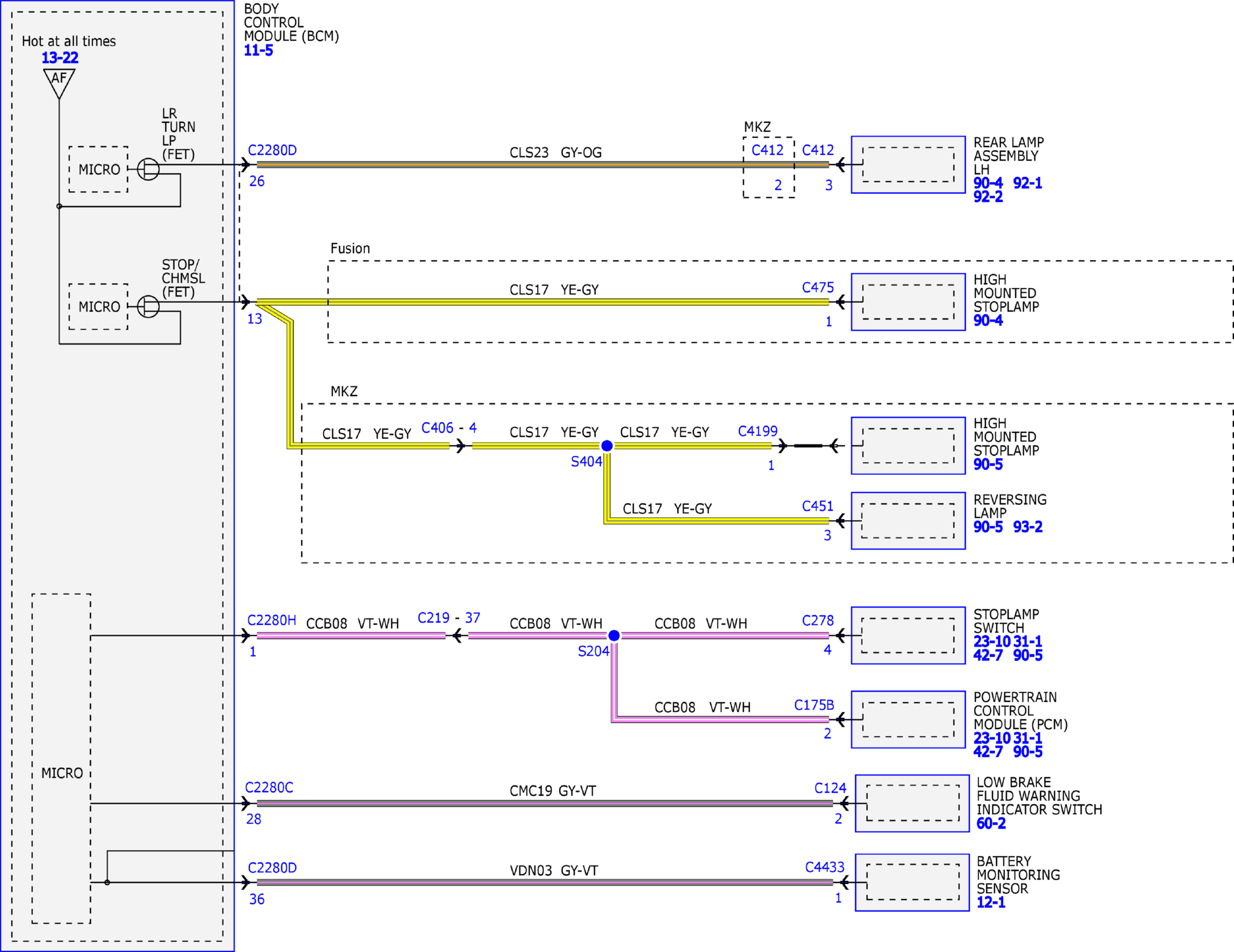Screen dimensions: 1234x952
Task: Click the 93-2 reversing lamp reference
Action: tap(1028, 527)
